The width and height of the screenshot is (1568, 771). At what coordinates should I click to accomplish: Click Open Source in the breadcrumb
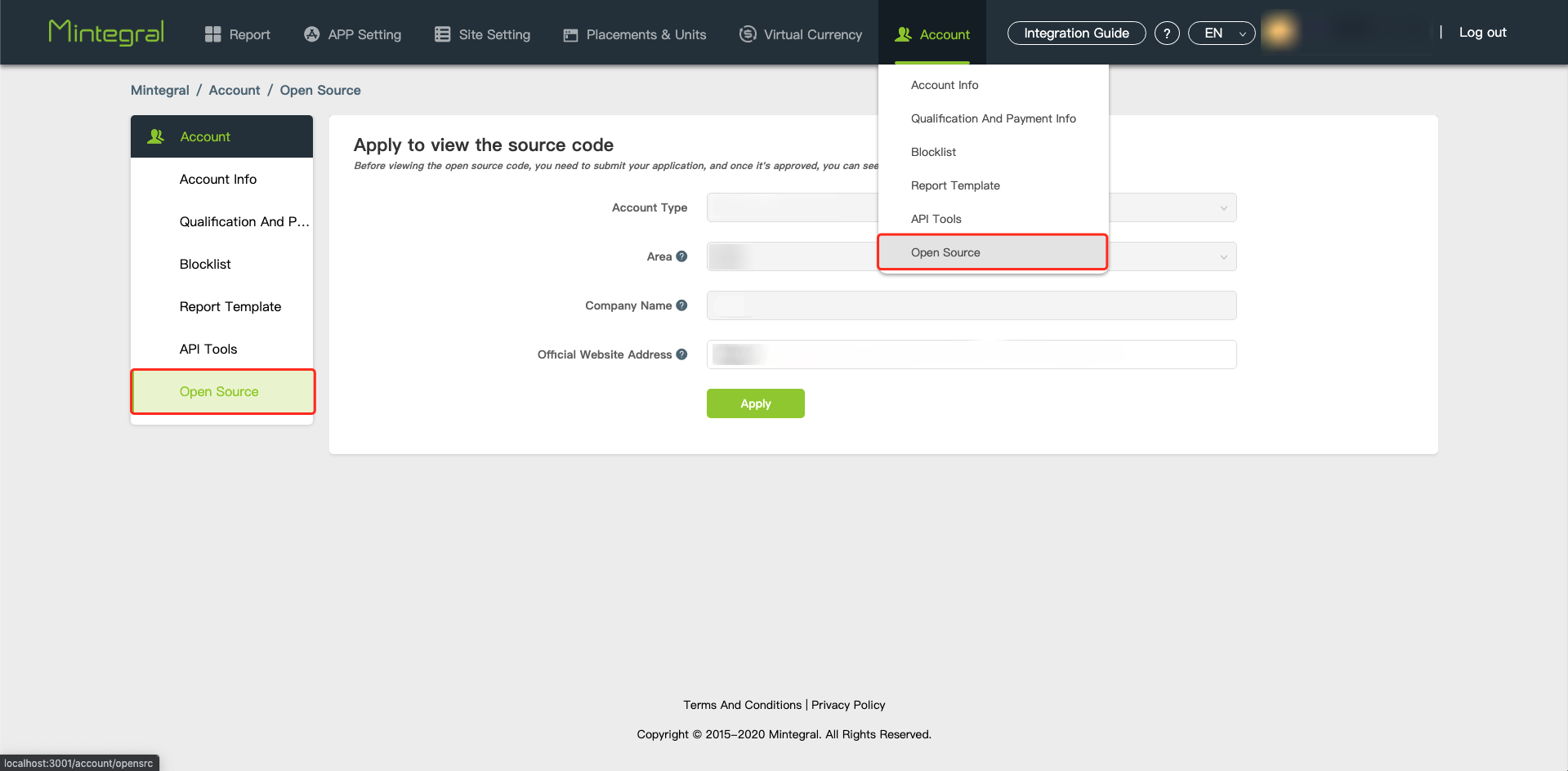click(320, 90)
